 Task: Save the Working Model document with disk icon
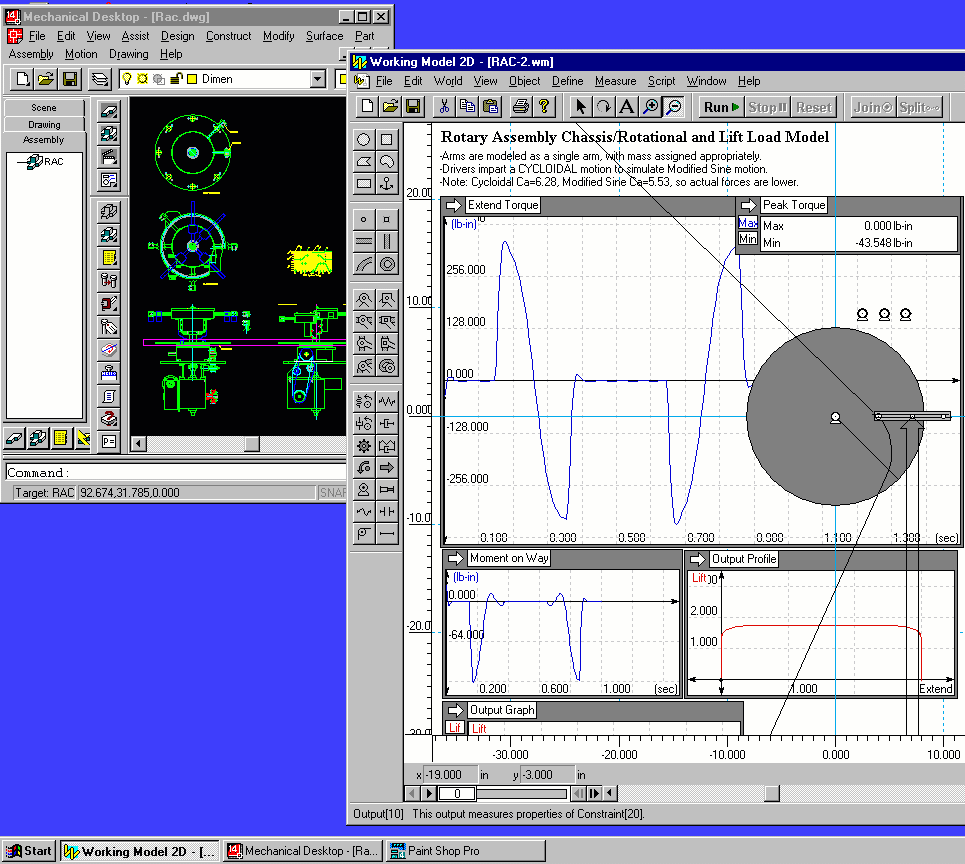pos(414,107)
